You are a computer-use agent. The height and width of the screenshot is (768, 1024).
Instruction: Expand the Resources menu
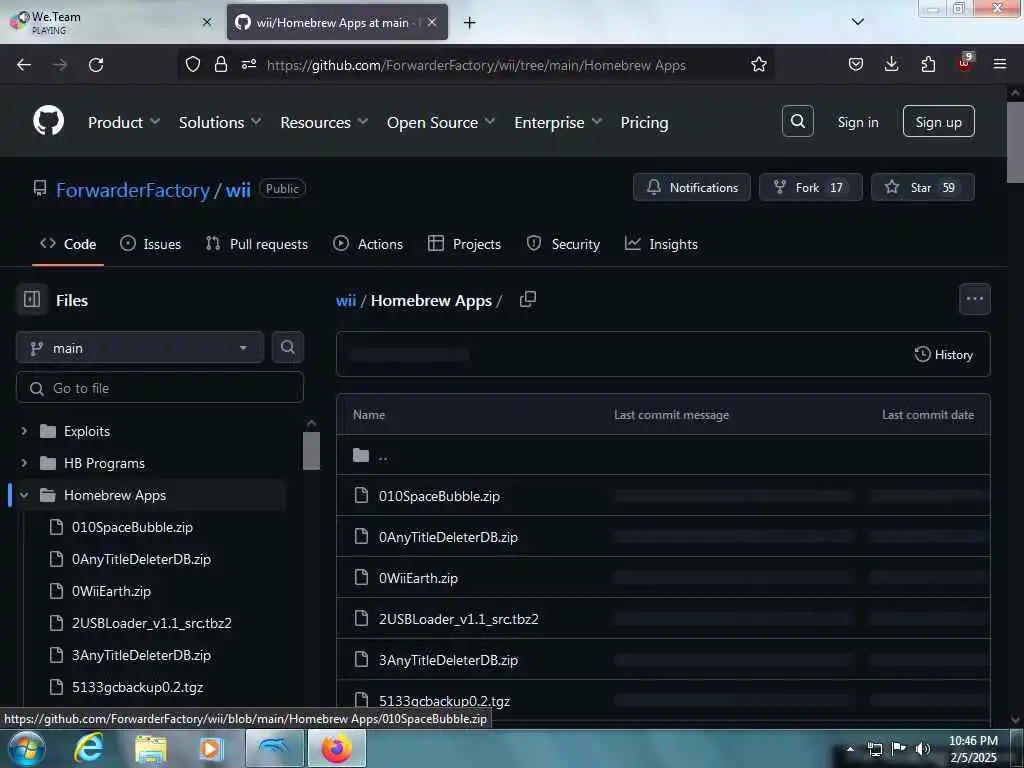point(324,122)
